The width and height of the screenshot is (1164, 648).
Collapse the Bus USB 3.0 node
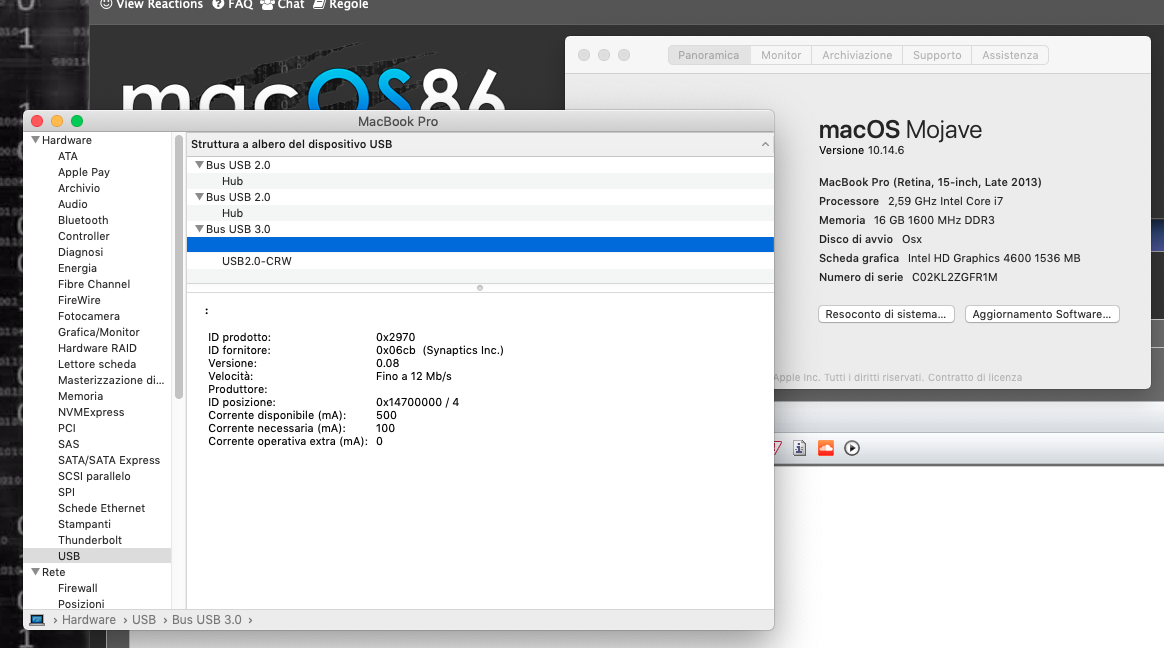[x=199, y=229]
